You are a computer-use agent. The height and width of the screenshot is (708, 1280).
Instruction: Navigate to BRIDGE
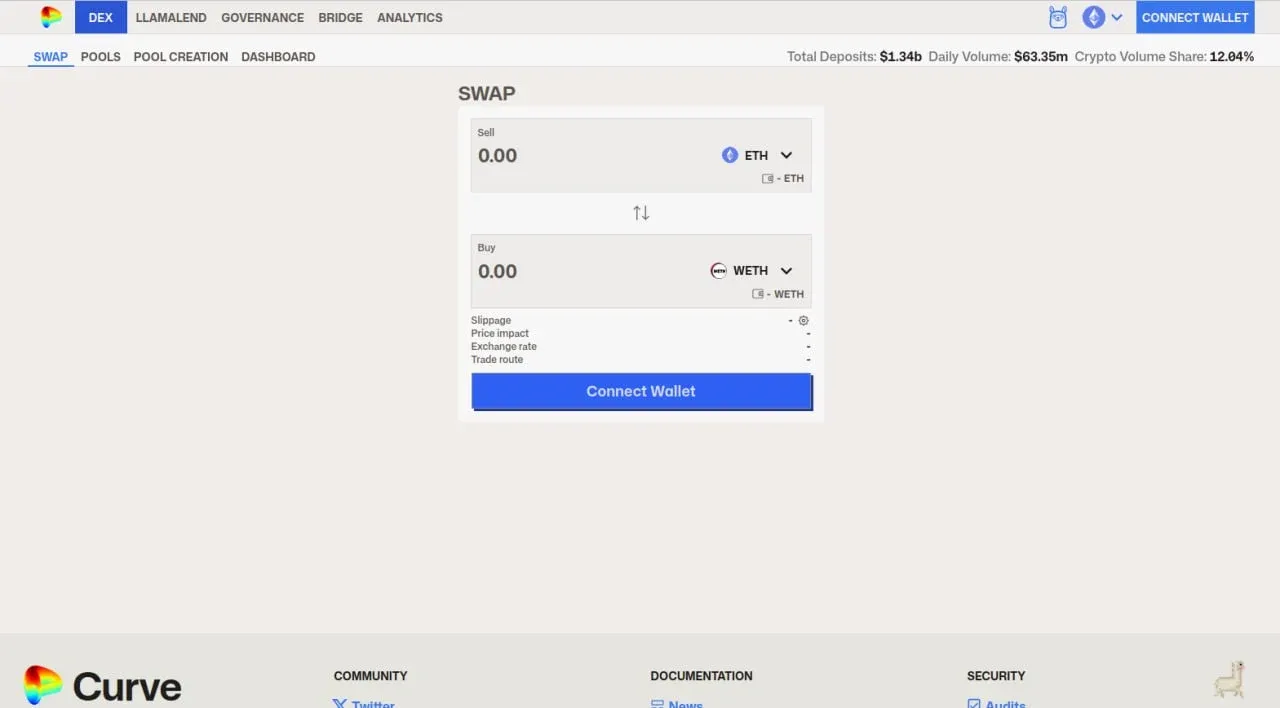coord(340,17)
